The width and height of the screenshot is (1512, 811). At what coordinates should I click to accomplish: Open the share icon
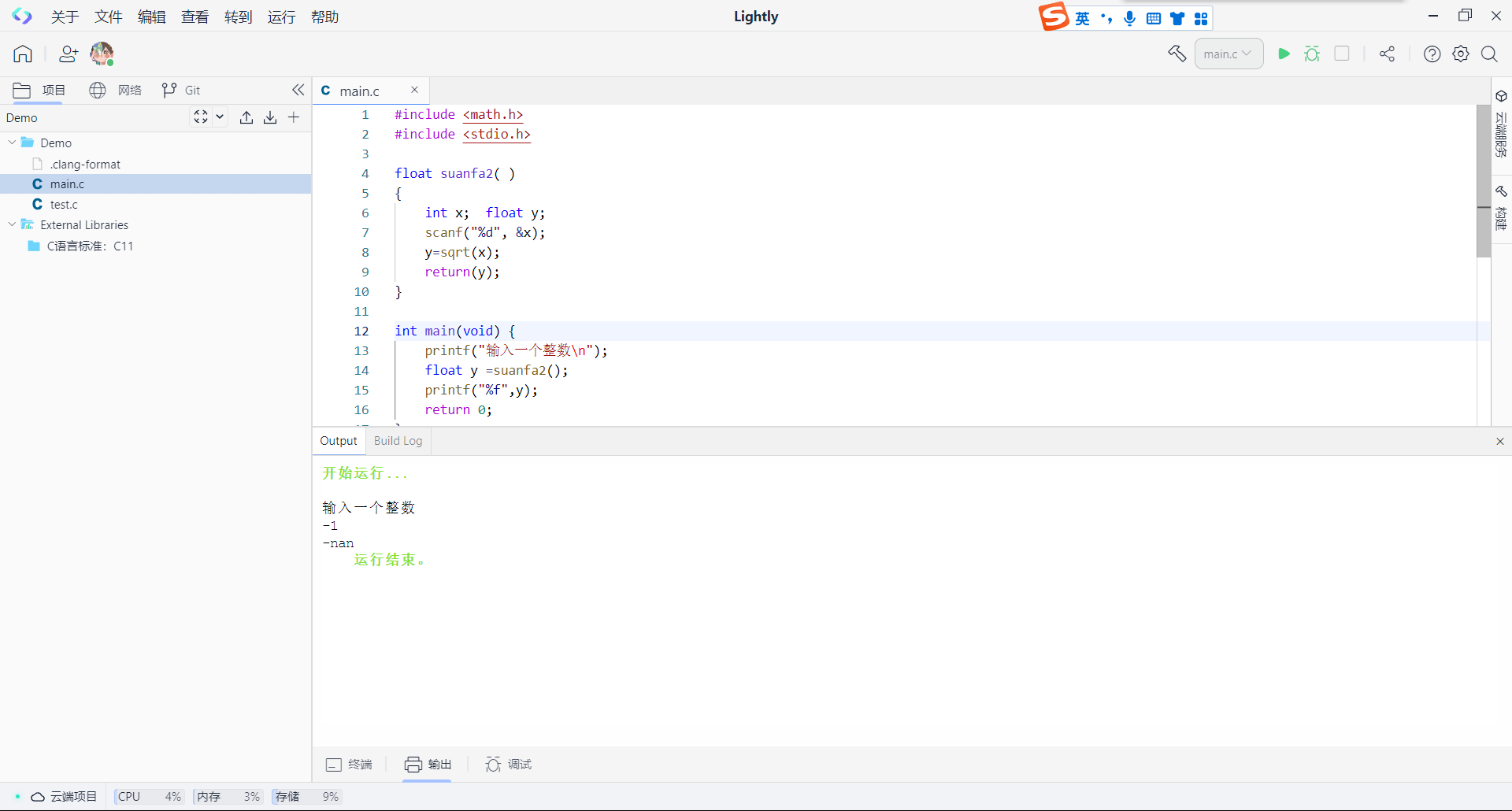click(x=1387, y=54)
